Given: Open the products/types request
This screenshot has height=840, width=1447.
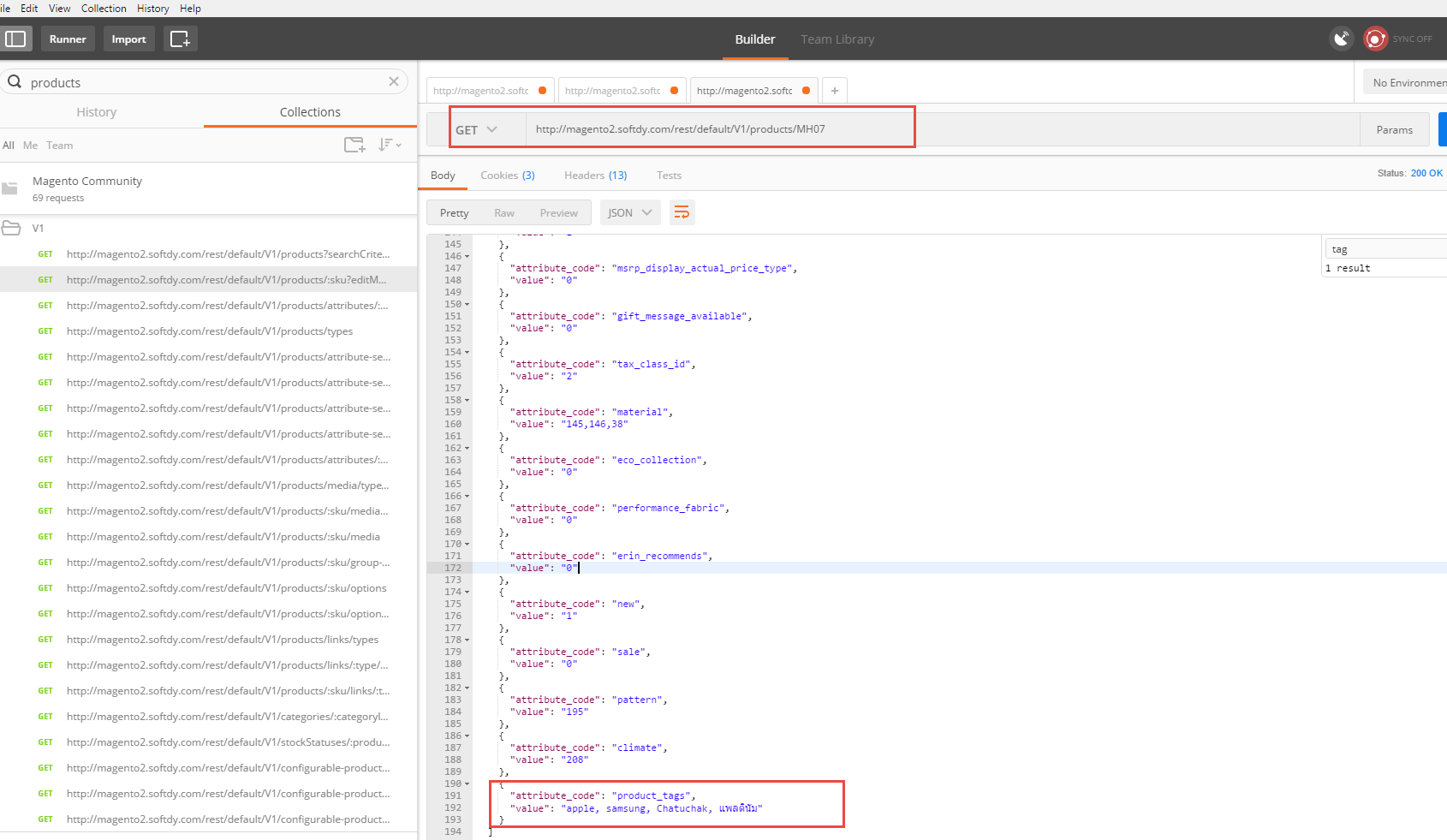Looking at the screenshot, I should point(208,331).
